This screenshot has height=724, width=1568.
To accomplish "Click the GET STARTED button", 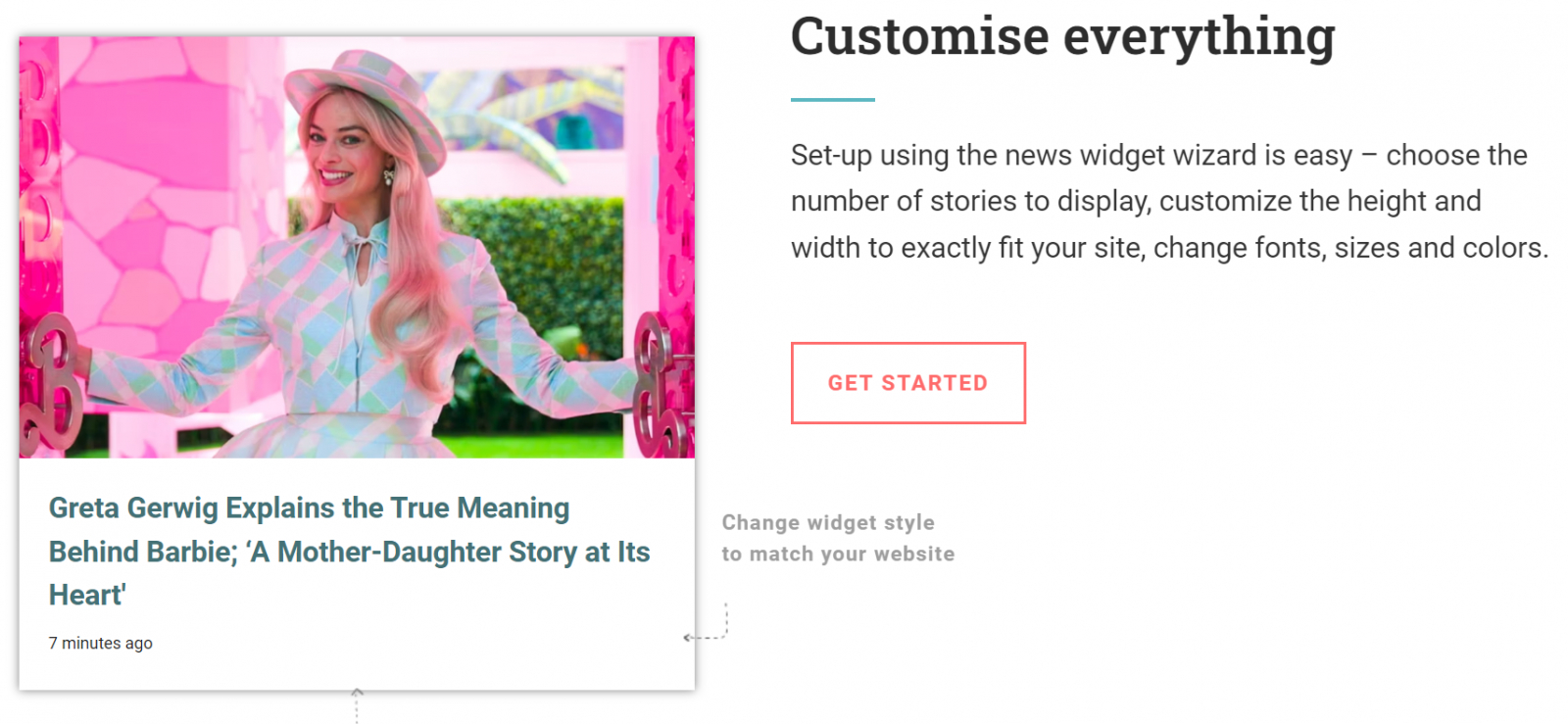I will (907, 383).
